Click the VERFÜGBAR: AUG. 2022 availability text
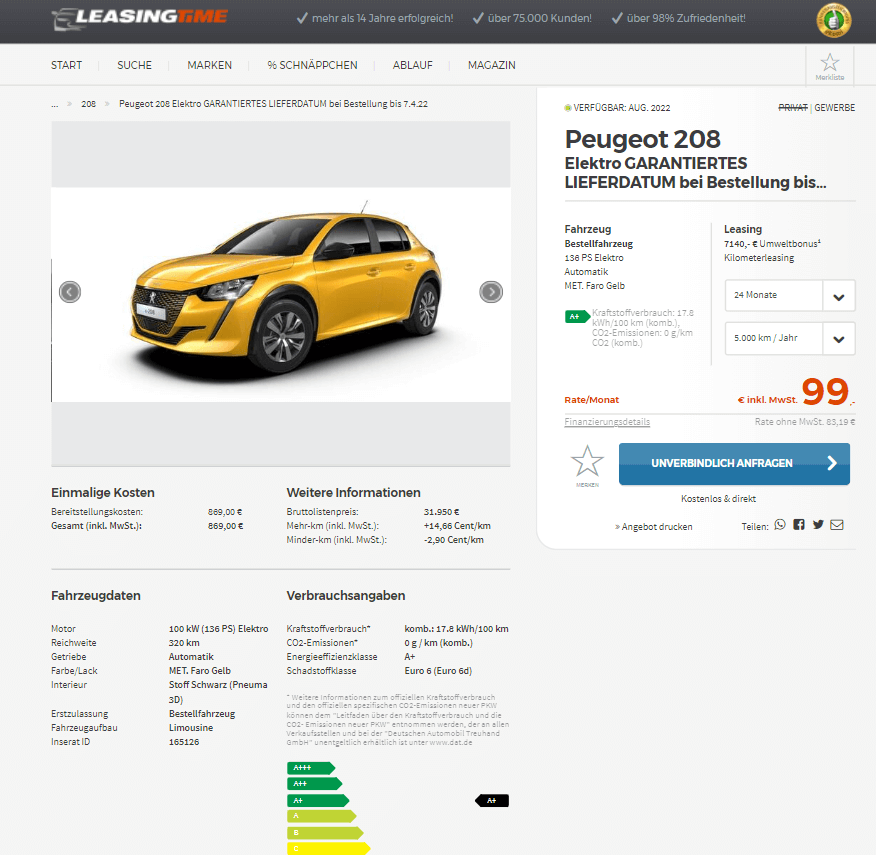 coord(622,108)
